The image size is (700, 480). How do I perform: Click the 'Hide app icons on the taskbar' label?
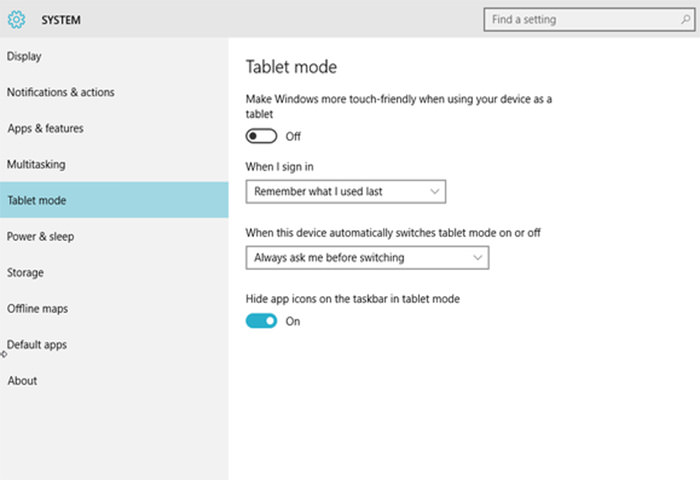[x=352, y=299]
